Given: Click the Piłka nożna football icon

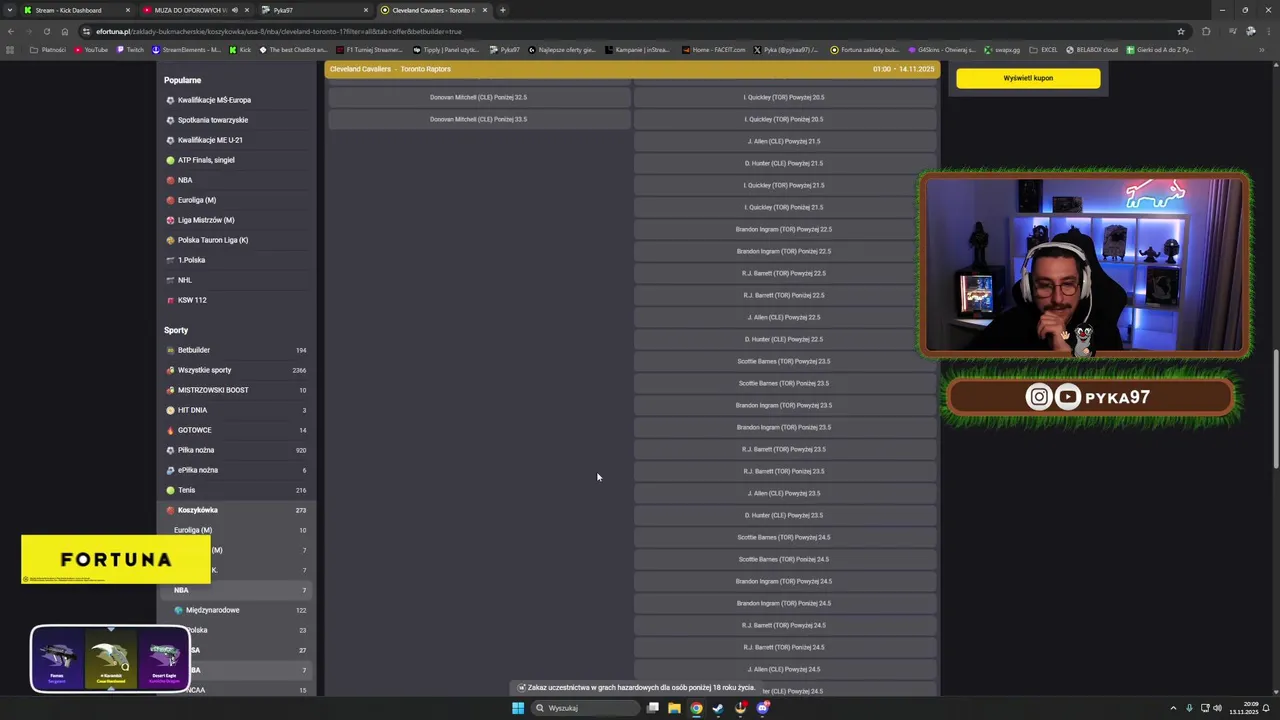Looking at the screenshot, I should coord(170,450).
